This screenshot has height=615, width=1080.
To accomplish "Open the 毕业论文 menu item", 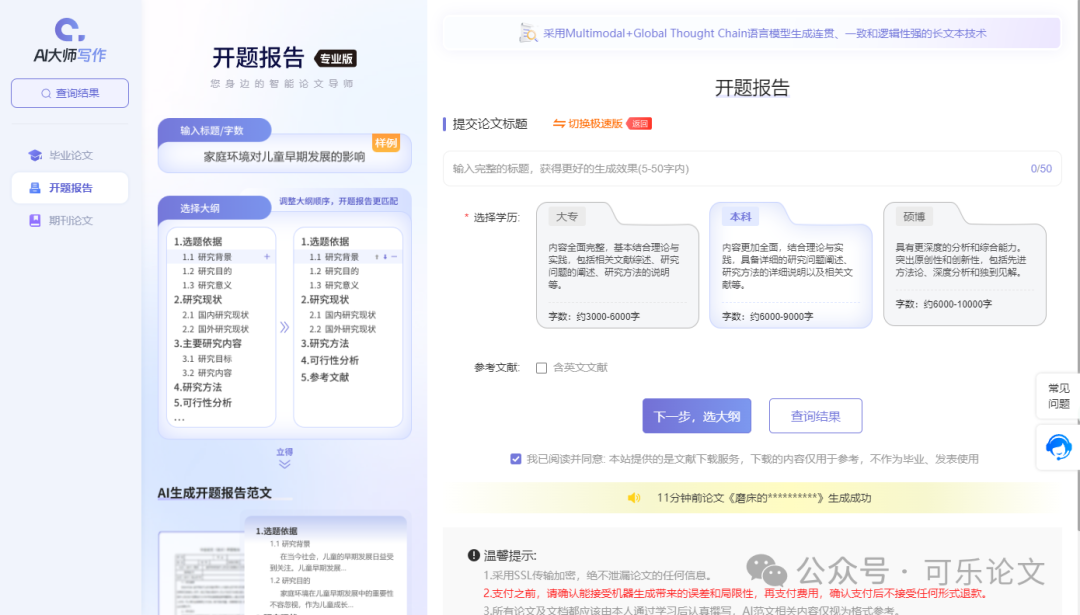I will 70,156.
